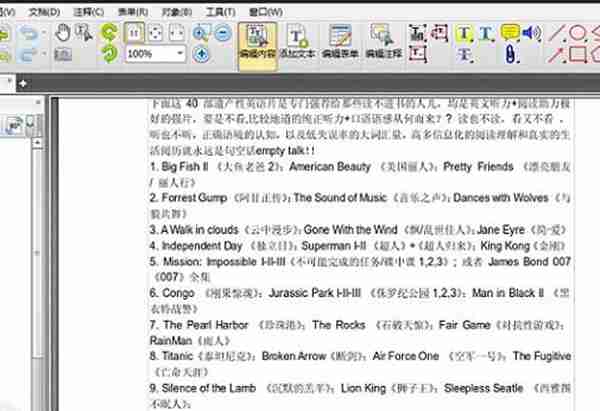Select the Arrow drawing tool
The height and width of the screenshot is (411, 600).
pyautogui.click(x=556, y=55)
